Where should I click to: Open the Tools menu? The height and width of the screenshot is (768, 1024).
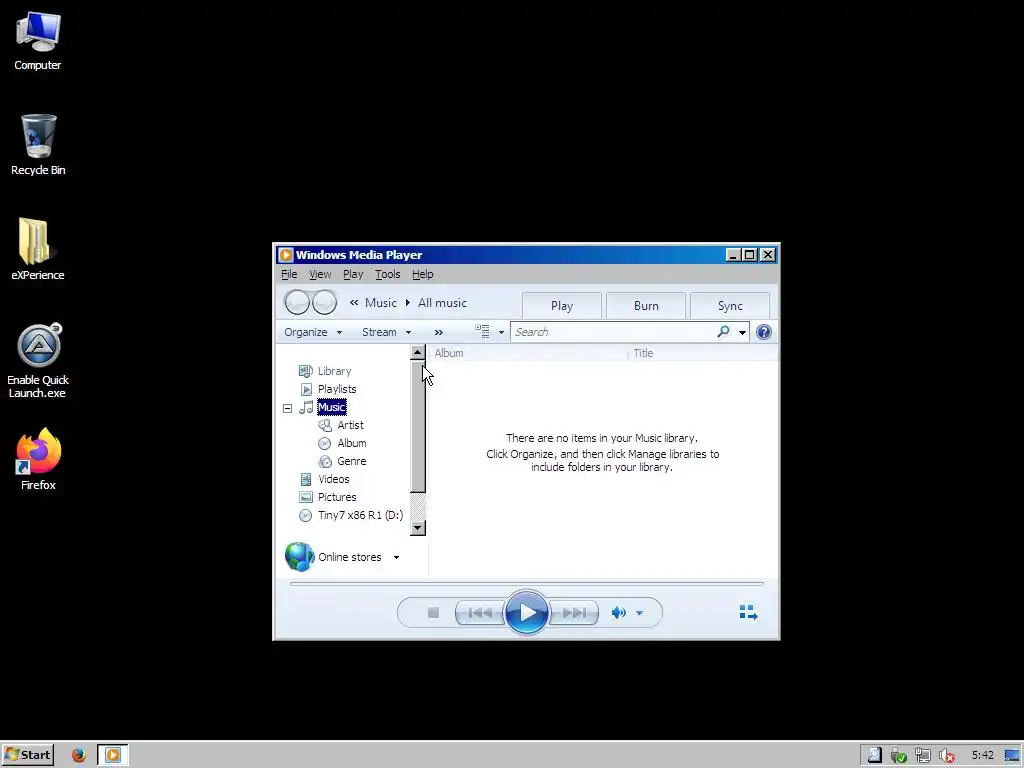(387, 274)
